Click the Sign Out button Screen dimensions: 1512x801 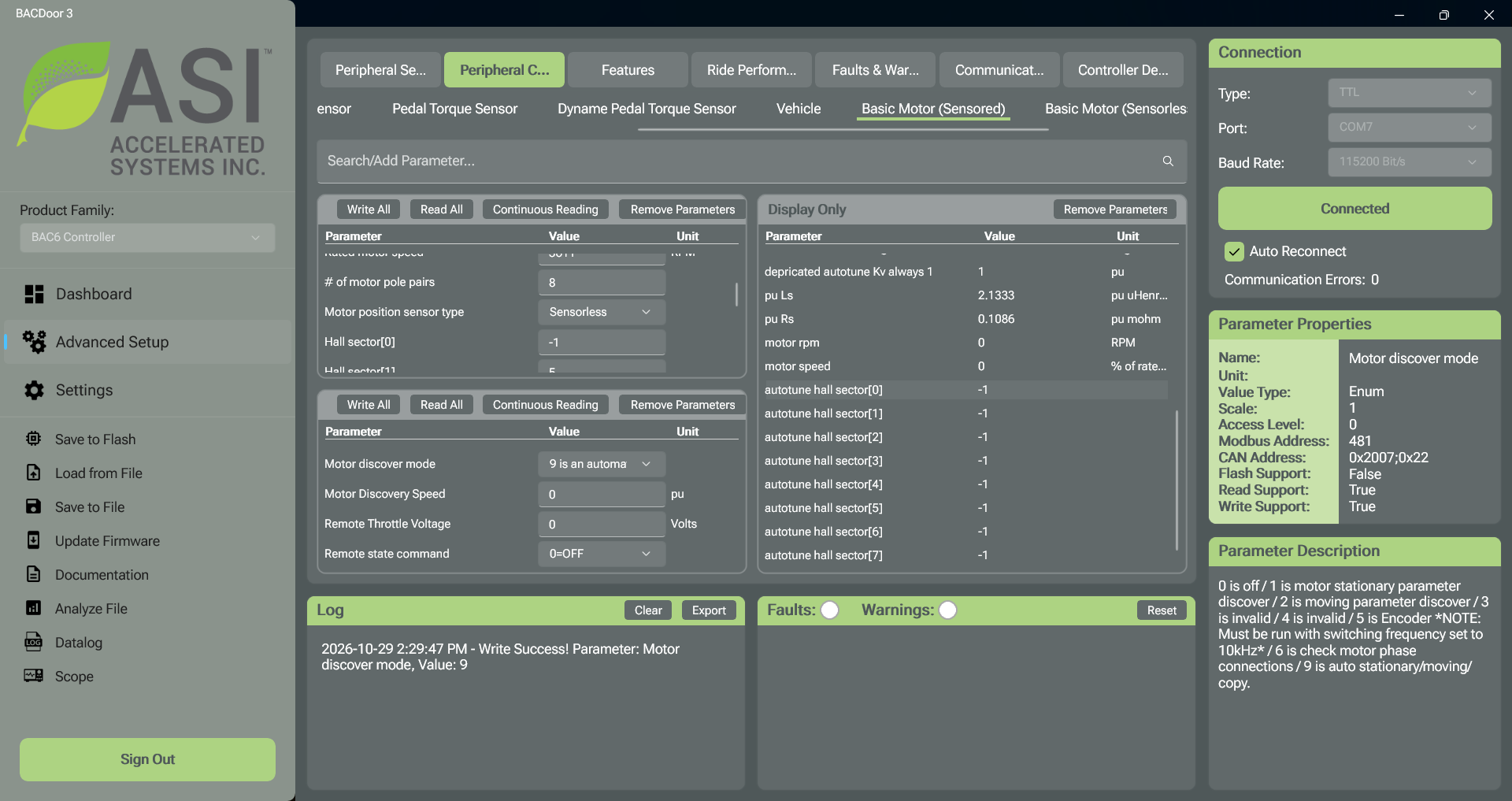pos(147,759)
